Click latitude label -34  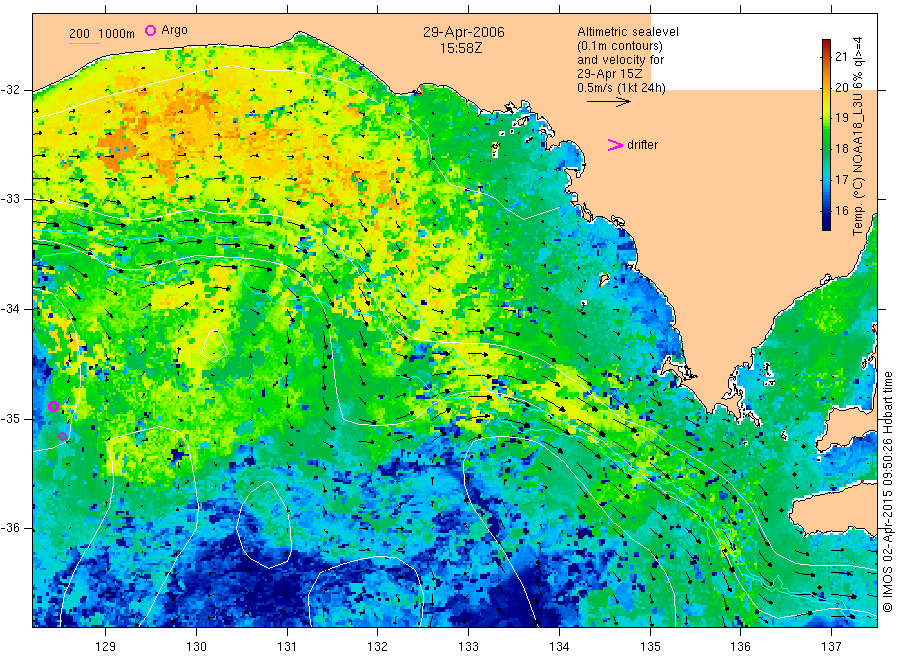tap(11, 309)
